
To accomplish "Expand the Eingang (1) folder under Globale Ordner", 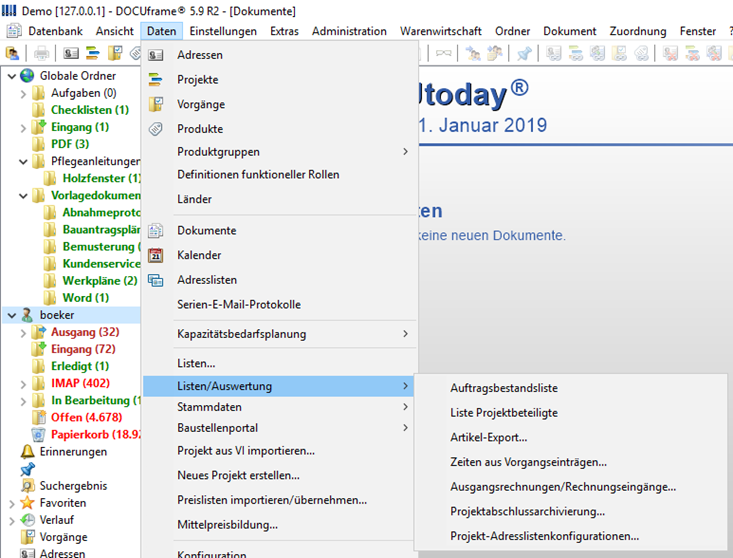I will 23,128.
